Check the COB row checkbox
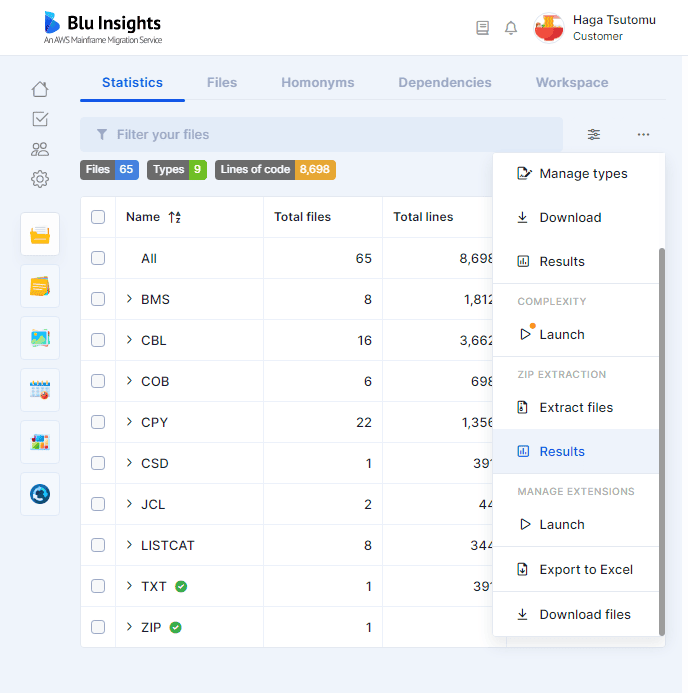The image size is (688, 693). (x=98, y=381)
